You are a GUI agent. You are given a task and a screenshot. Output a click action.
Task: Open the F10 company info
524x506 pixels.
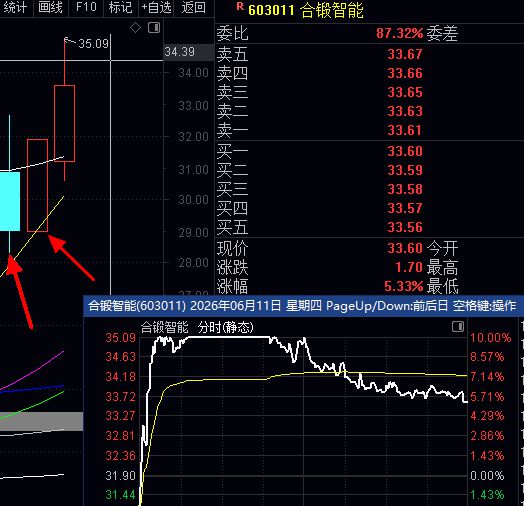pyautogui.click(x=86, y=7)
